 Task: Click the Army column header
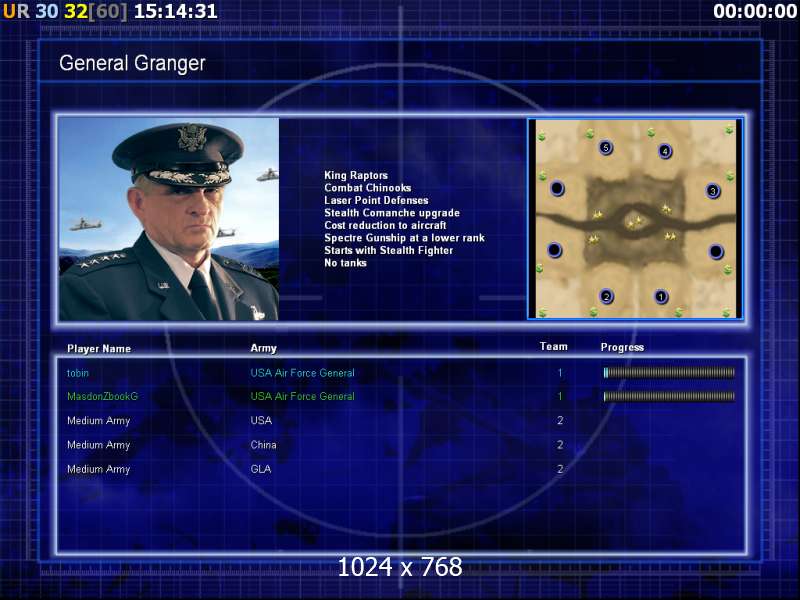pyautogui.click(x=263, y=348)
